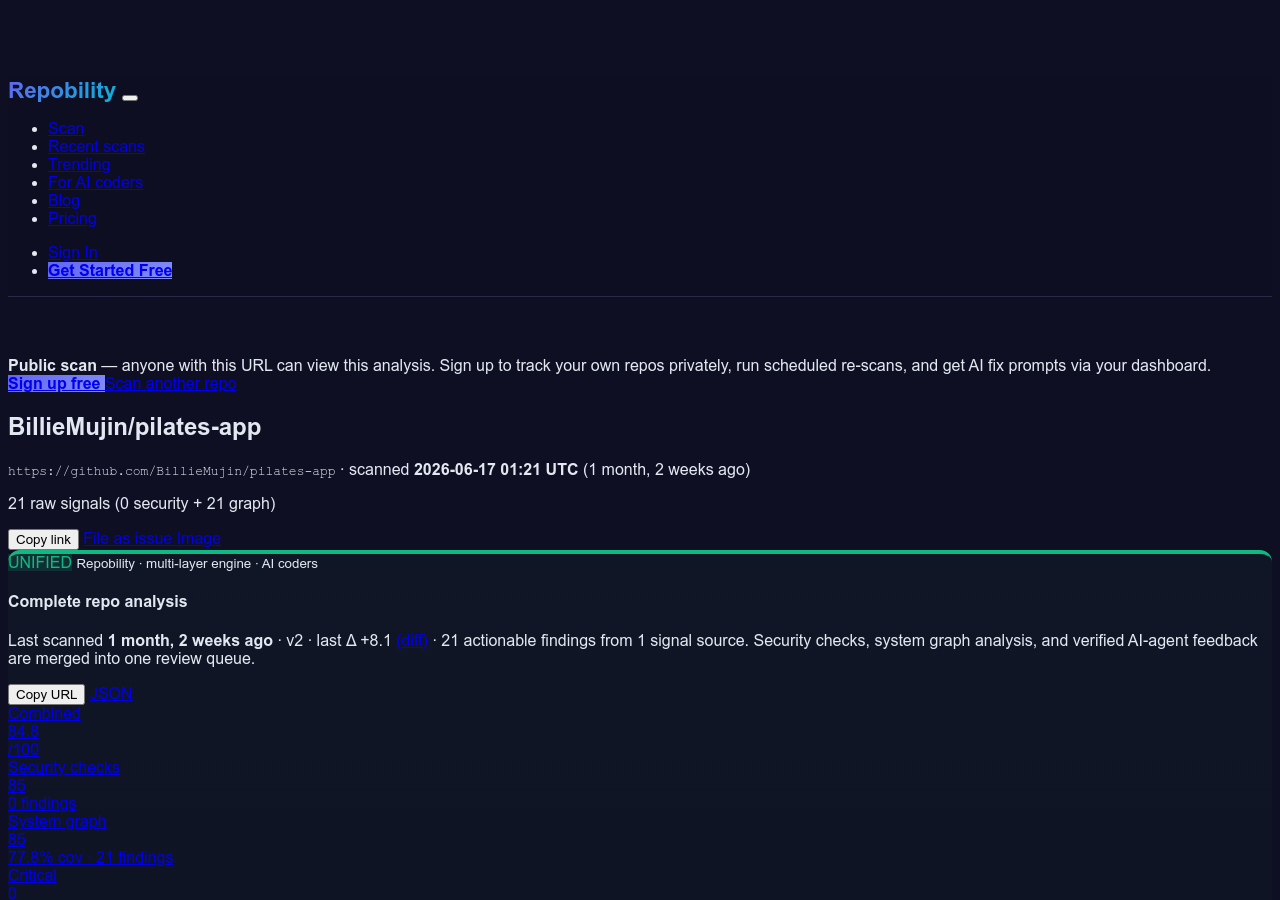The height and width of the screenshot is (900, 1280).
Task: Click the 1 month, 2 weeks ago bold text
Action: click(x=190, y=640)
